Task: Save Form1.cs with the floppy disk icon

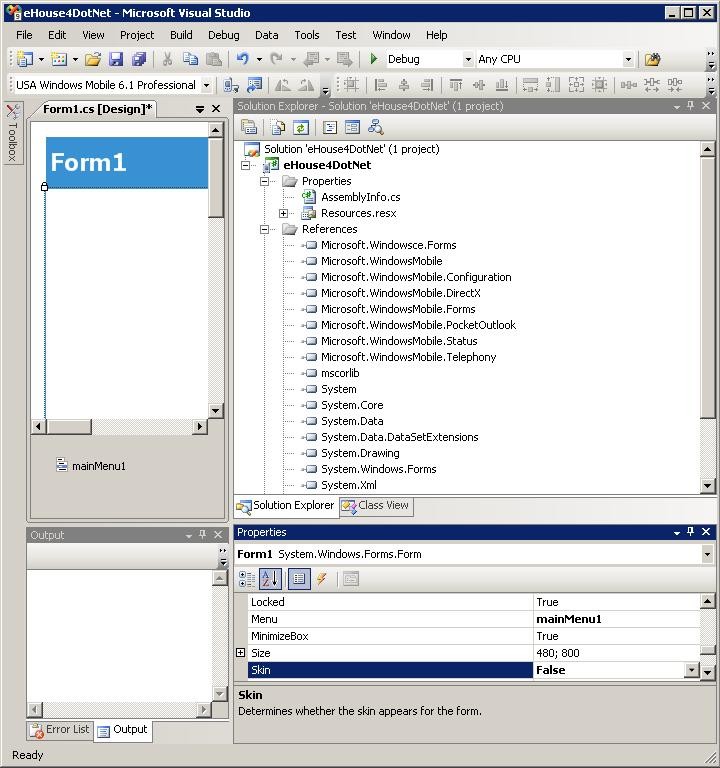Action: (x=116, y=59)
